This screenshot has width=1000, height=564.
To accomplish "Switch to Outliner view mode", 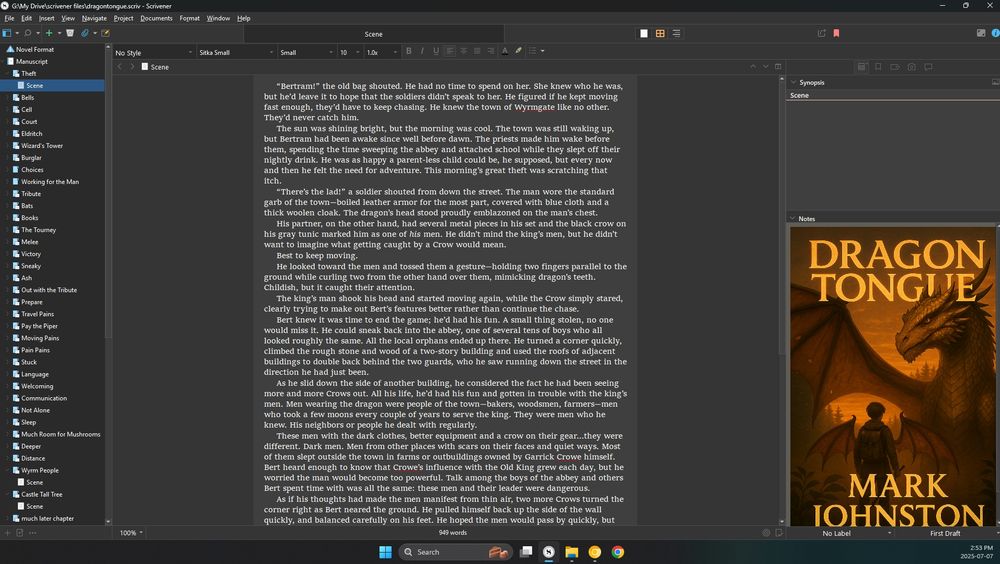I will coord(676,34).
